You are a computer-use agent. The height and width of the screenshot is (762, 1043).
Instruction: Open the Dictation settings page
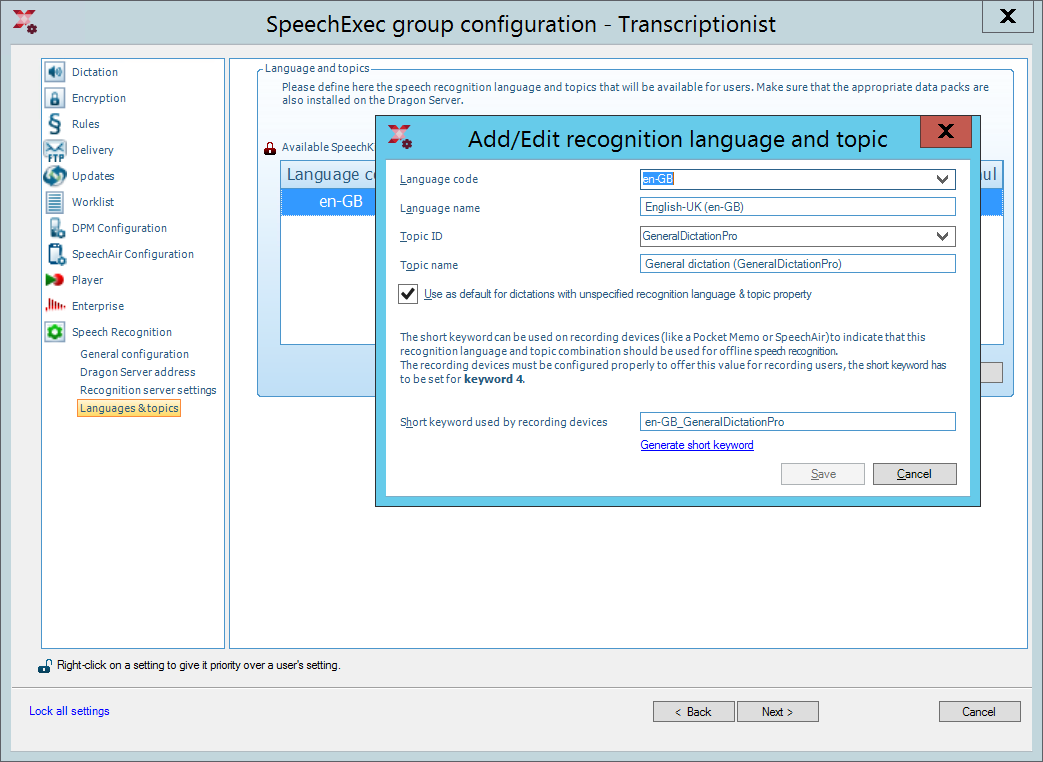[94, 72]
